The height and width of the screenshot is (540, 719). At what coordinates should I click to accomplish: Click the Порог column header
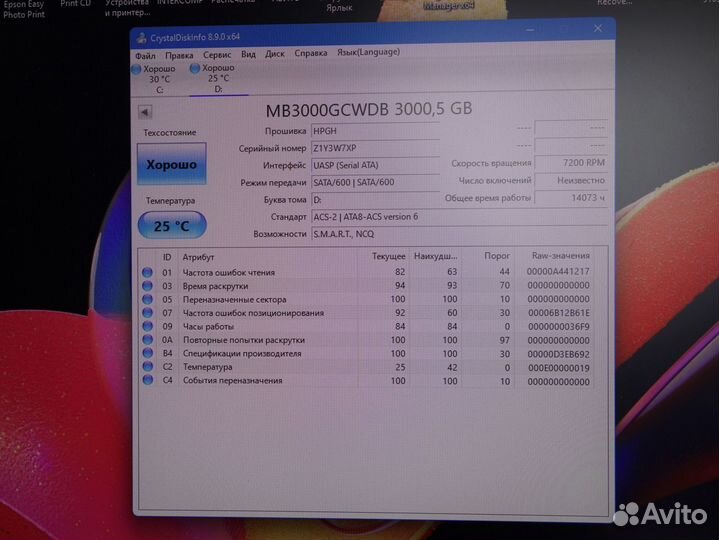(x=497, y=256)
